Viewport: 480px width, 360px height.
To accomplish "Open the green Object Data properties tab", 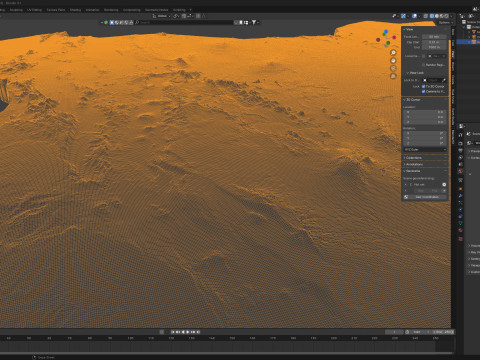I will point(460,223).
